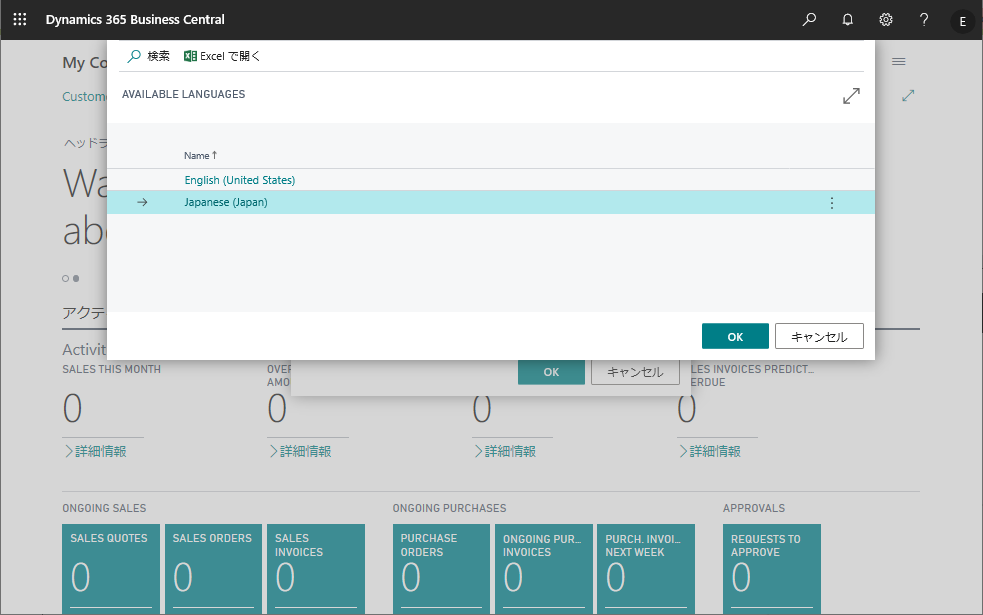This screenshot has height=615, width=983.
Task: Click the row selector arrow for Japanese
Action: (142, 202)
